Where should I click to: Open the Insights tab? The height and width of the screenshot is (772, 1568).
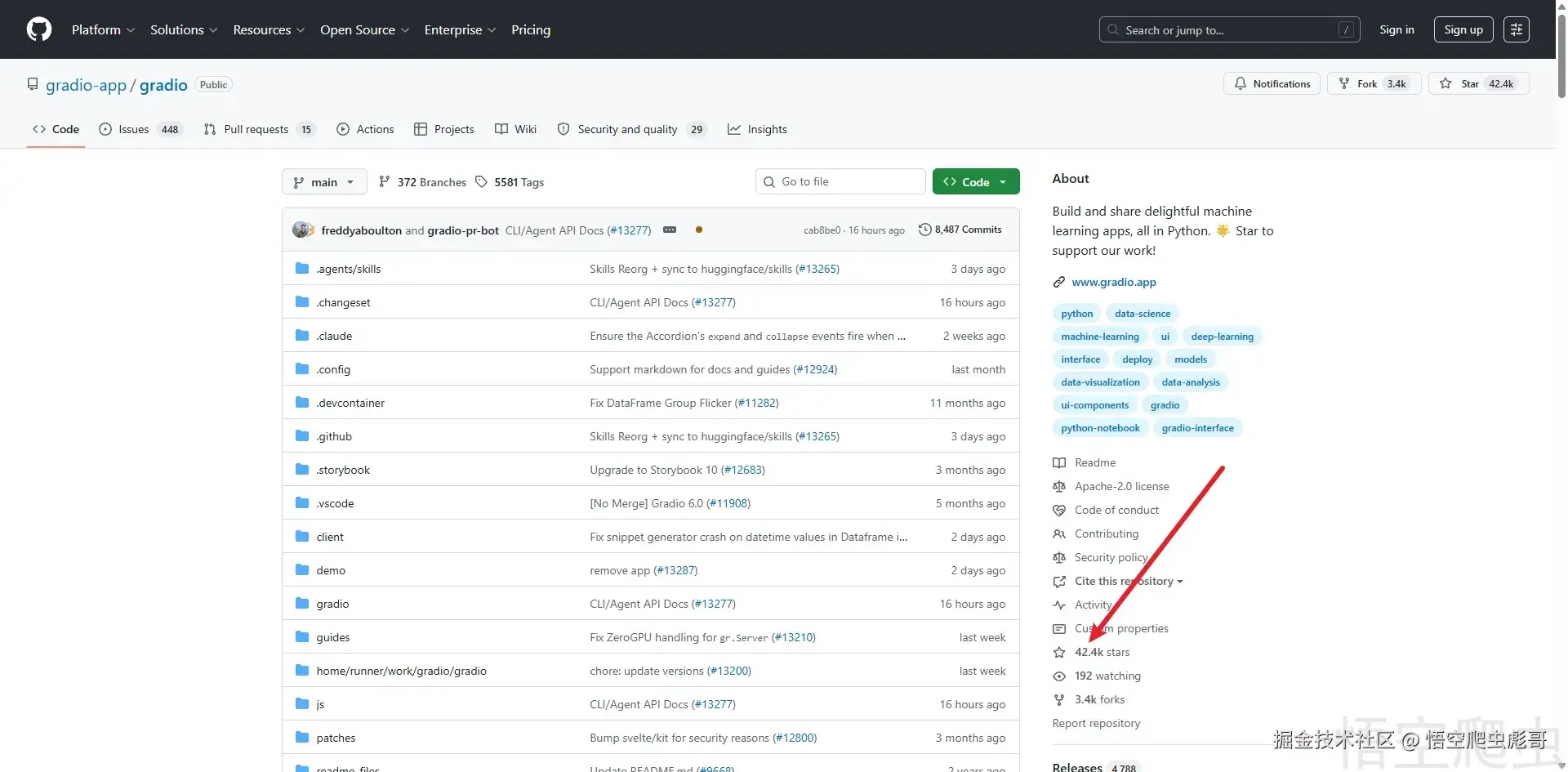click(757, 129)
